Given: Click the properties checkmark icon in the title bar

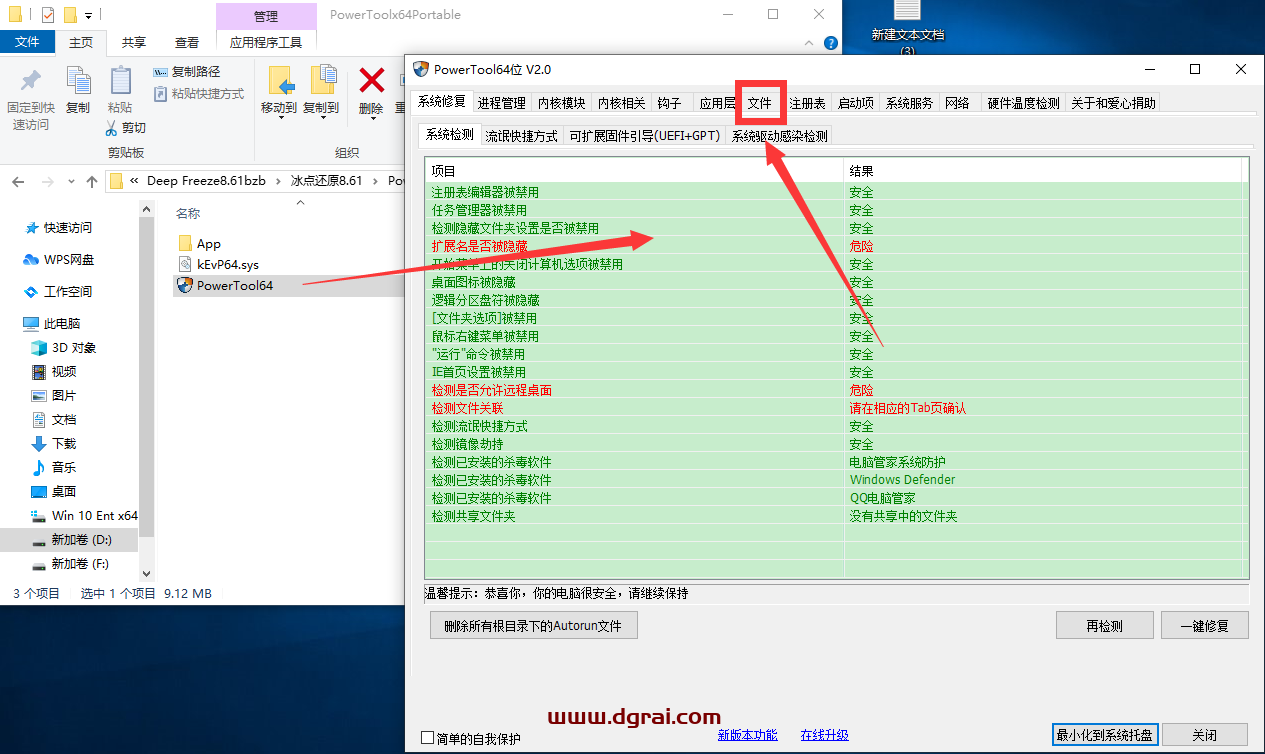Looking at the screenshot, I should tap(48, 15).
